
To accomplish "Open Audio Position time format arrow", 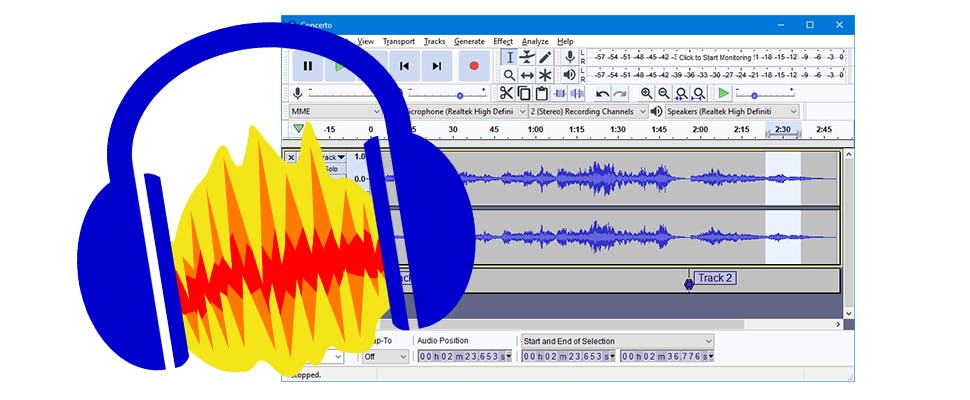I will pyautogui.click(x=509, y=357).
